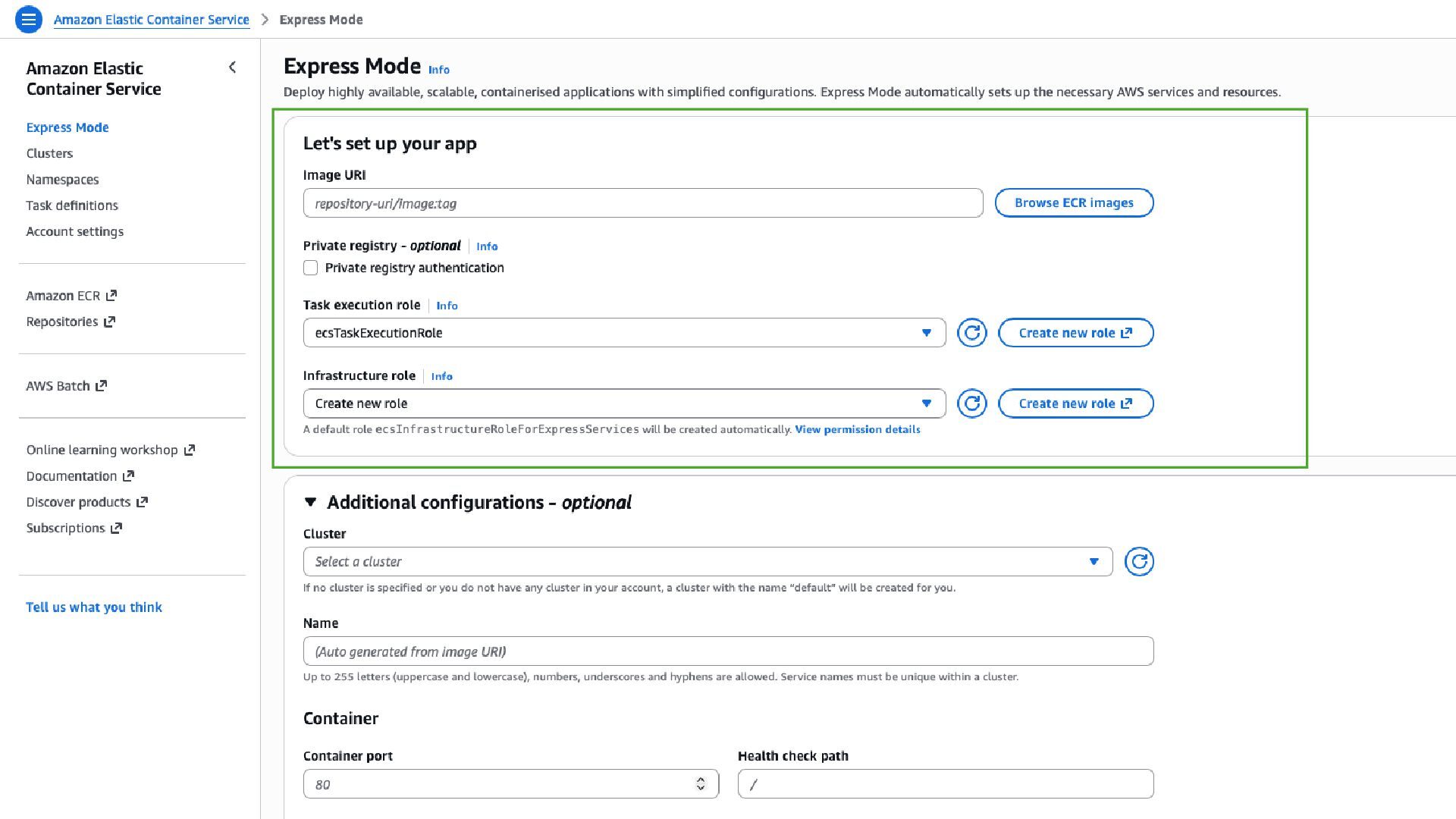
Task: Open Task definitions in sidebar
Action: 72,206
